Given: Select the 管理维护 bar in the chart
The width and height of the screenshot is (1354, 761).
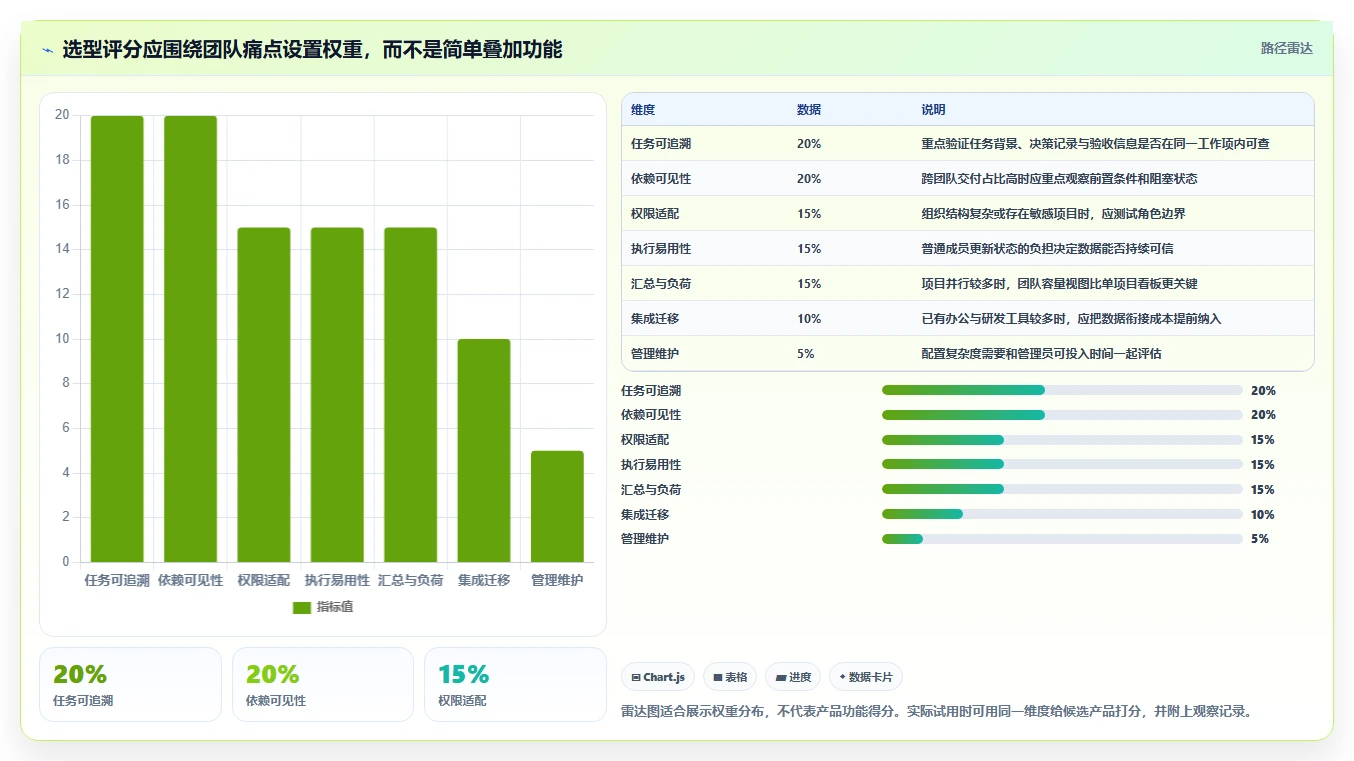Looking at the screenshot, I should coord(557,506).
